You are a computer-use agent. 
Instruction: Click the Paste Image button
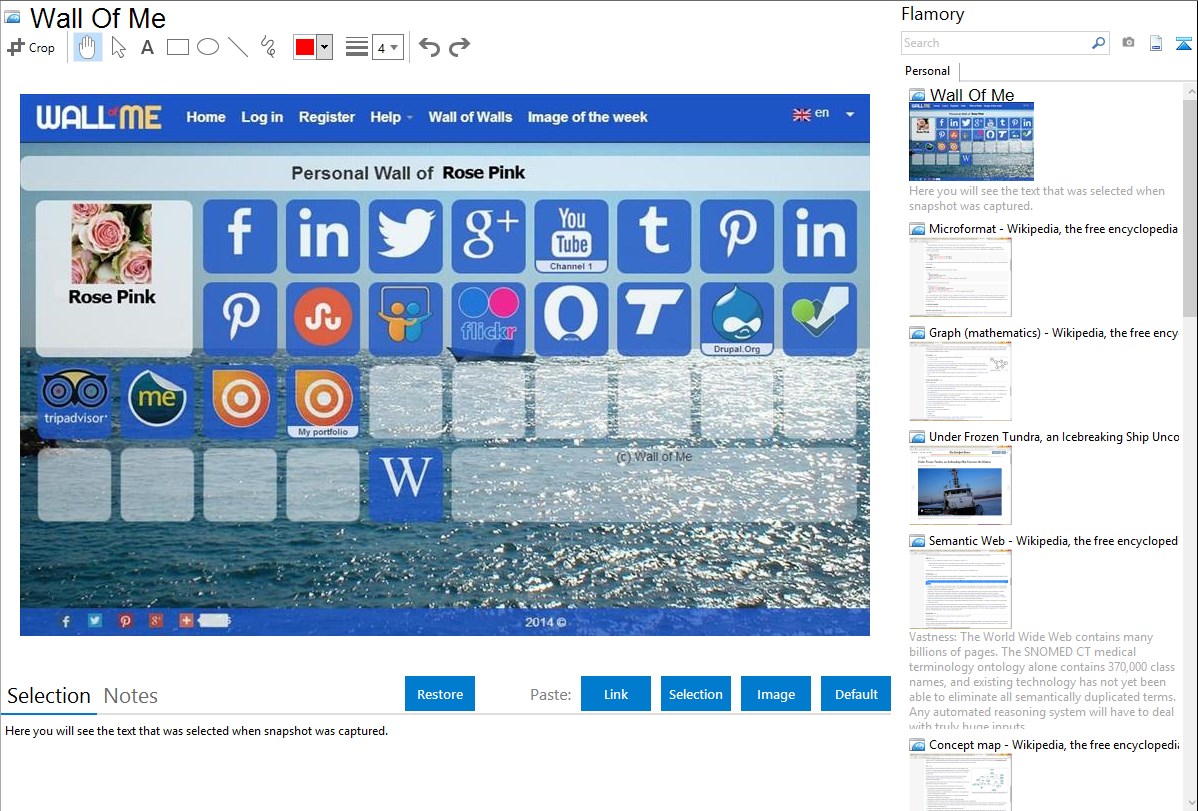(775, 694)
